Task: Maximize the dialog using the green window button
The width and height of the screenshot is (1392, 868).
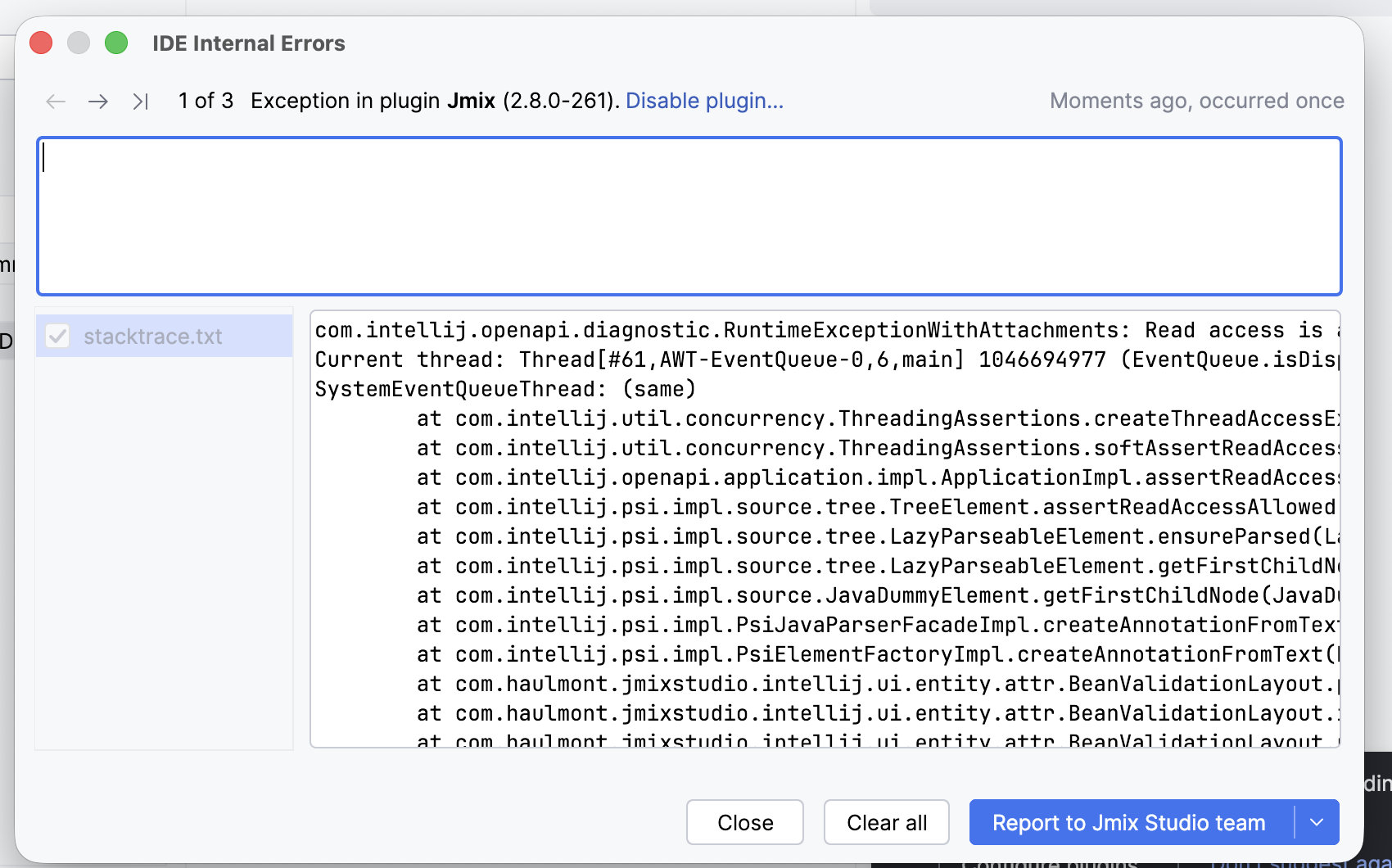Action: click(x=116, y=43)
